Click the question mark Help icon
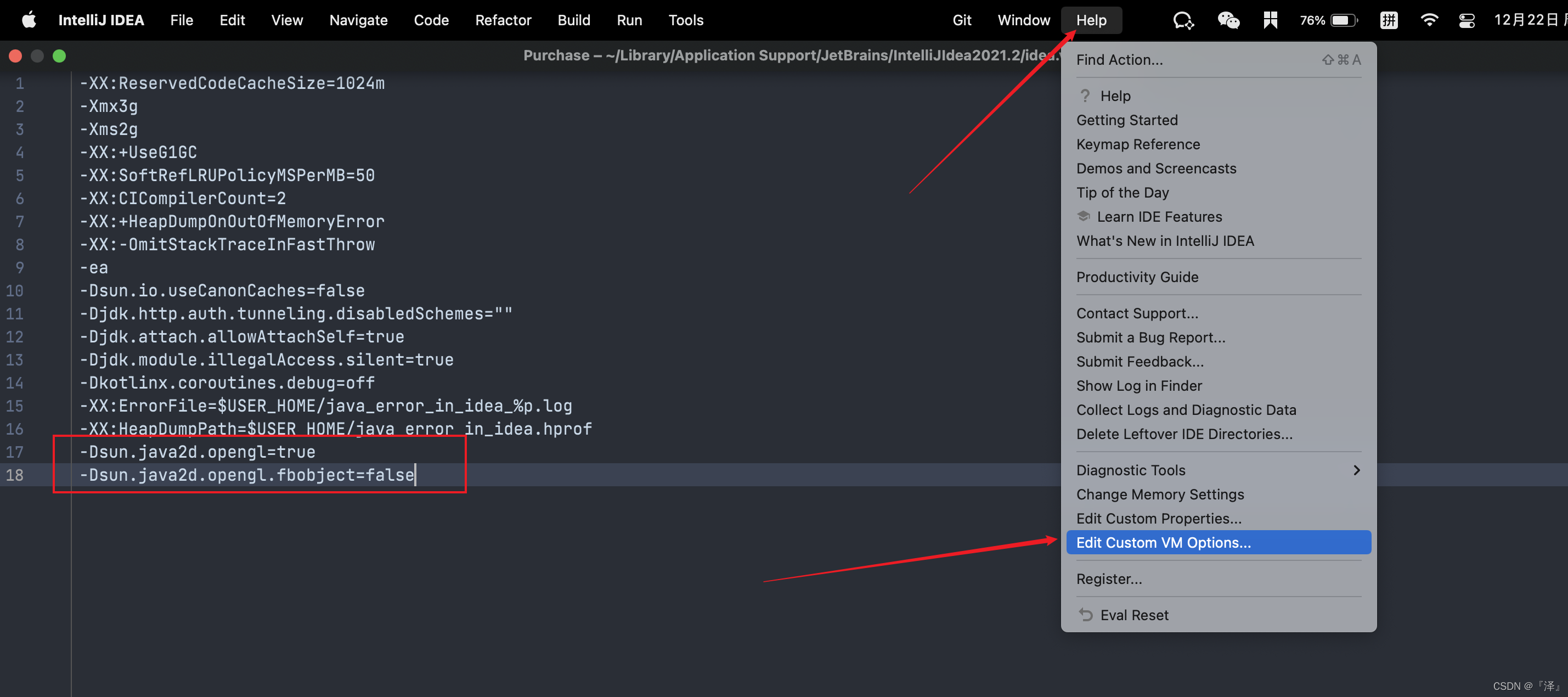1568x697 pixels. (1085, 95)
